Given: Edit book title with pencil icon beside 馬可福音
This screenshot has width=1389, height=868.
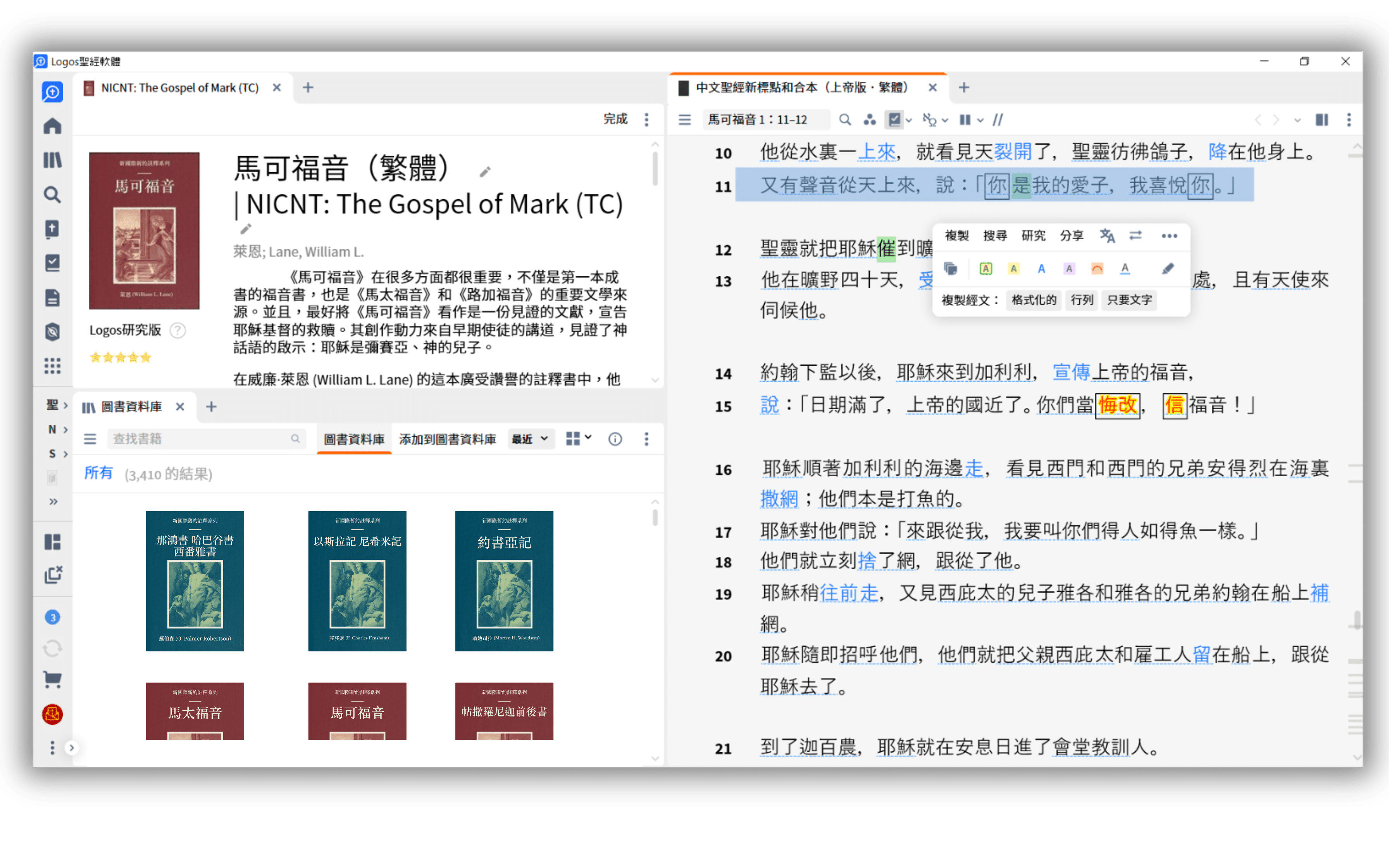Looking at the screenshot, I should 485,172.
